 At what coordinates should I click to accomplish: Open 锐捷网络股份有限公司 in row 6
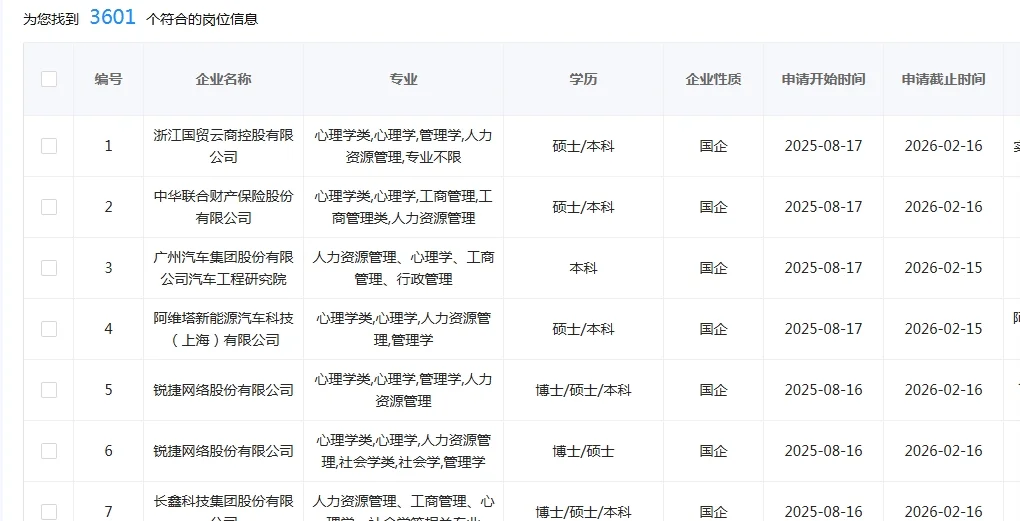[x=223, y=451]
